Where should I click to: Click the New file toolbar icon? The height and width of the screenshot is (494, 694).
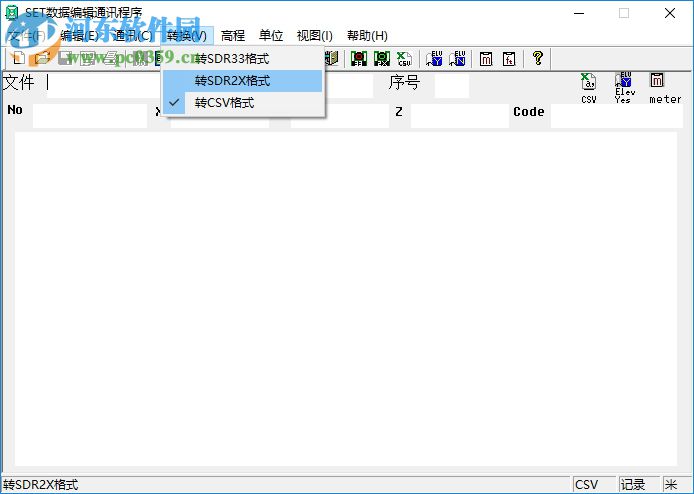pos(19,58)
